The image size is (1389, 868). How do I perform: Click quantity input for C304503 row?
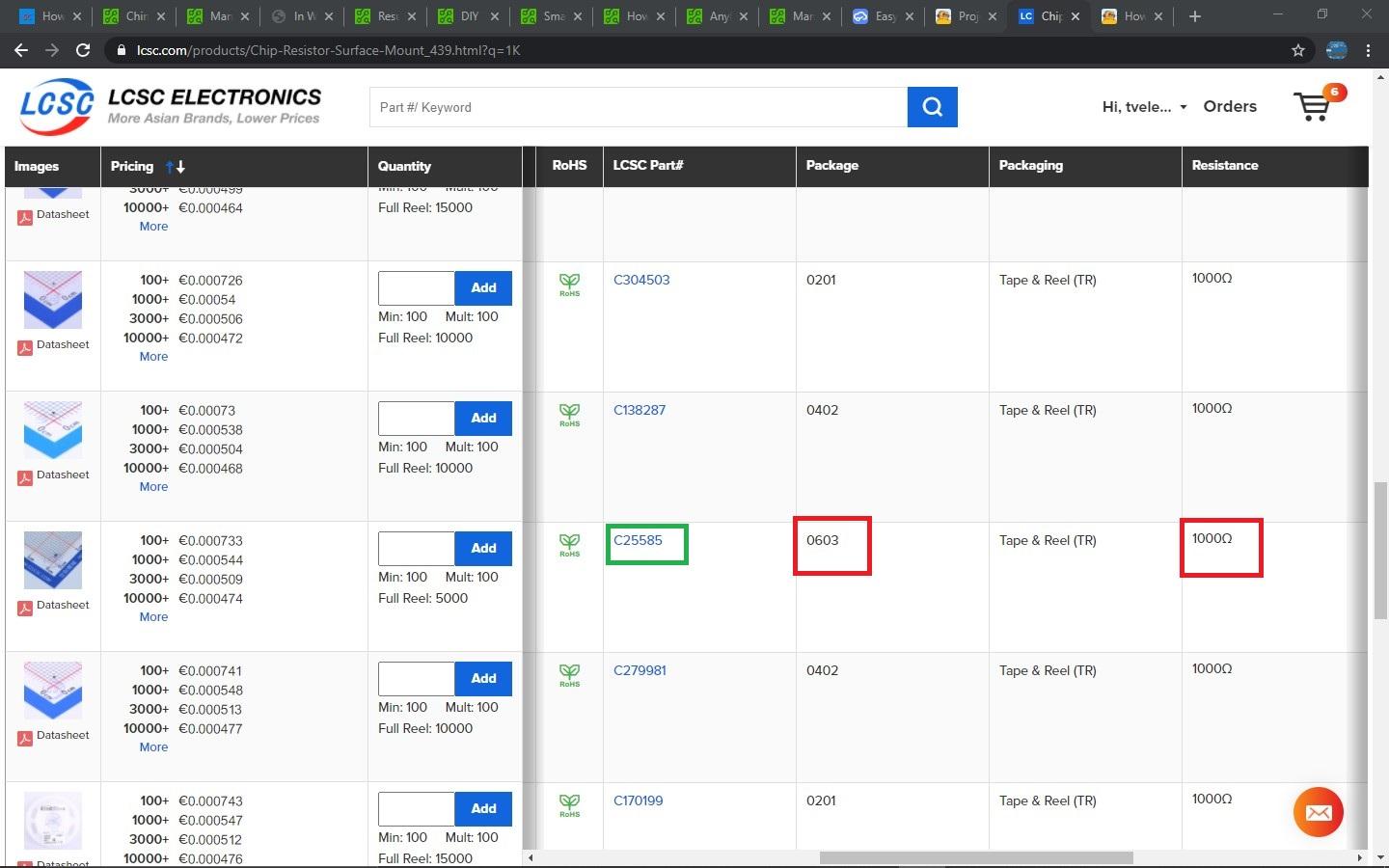[417, 288]
